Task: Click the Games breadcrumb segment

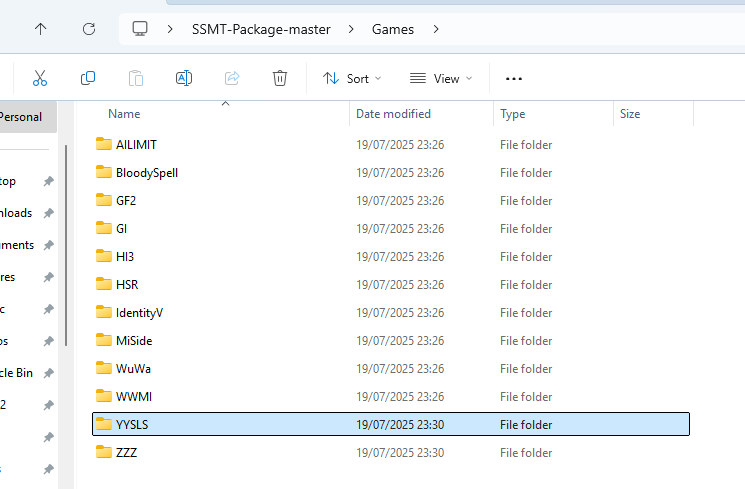Action: click(x=393, y=29)
